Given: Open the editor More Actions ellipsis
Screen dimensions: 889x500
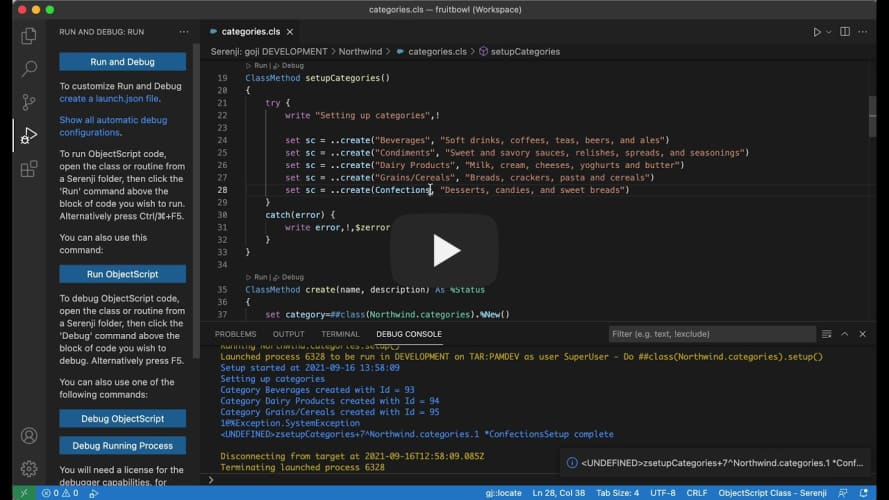Looking at the screenshot, I should (862, 32).
